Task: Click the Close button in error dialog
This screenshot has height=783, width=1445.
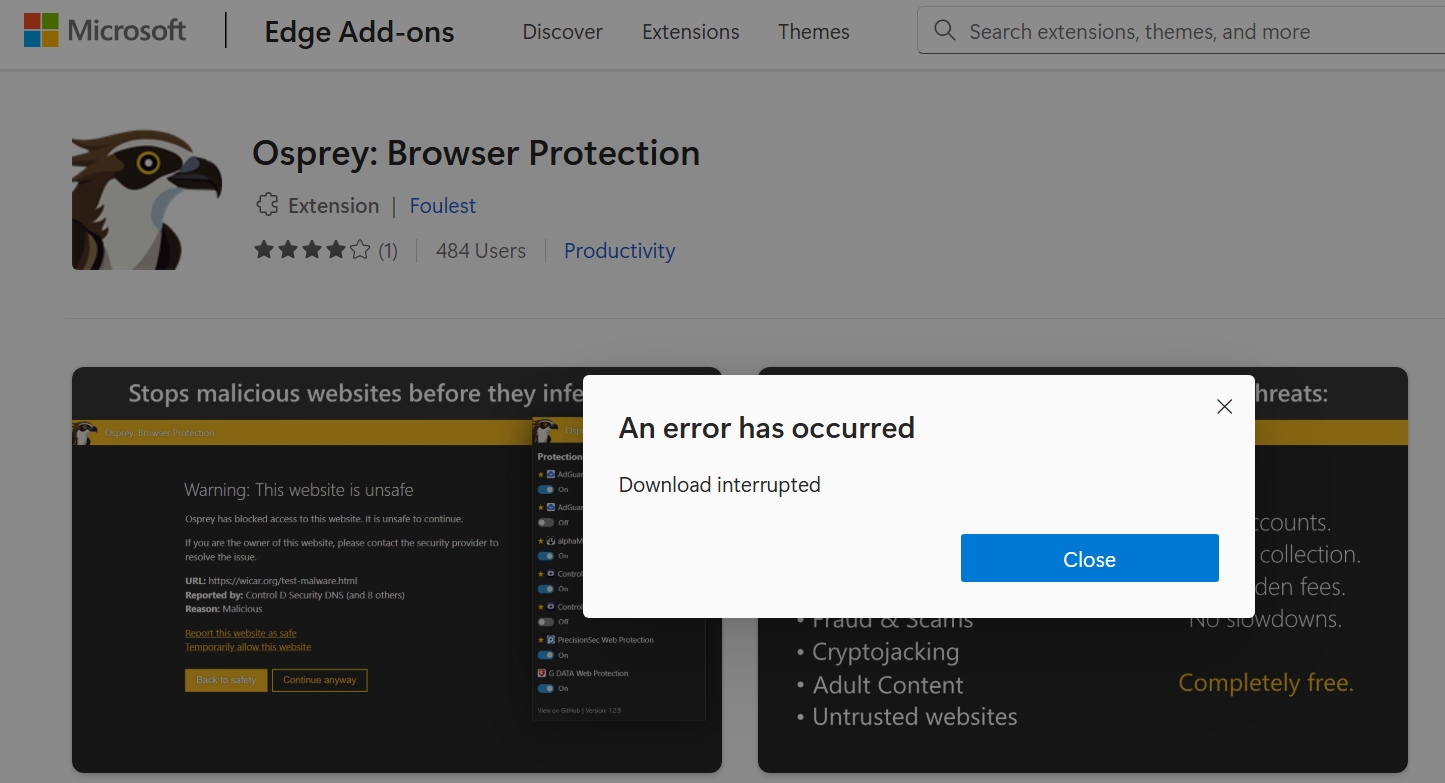Action: point(1090,558)
